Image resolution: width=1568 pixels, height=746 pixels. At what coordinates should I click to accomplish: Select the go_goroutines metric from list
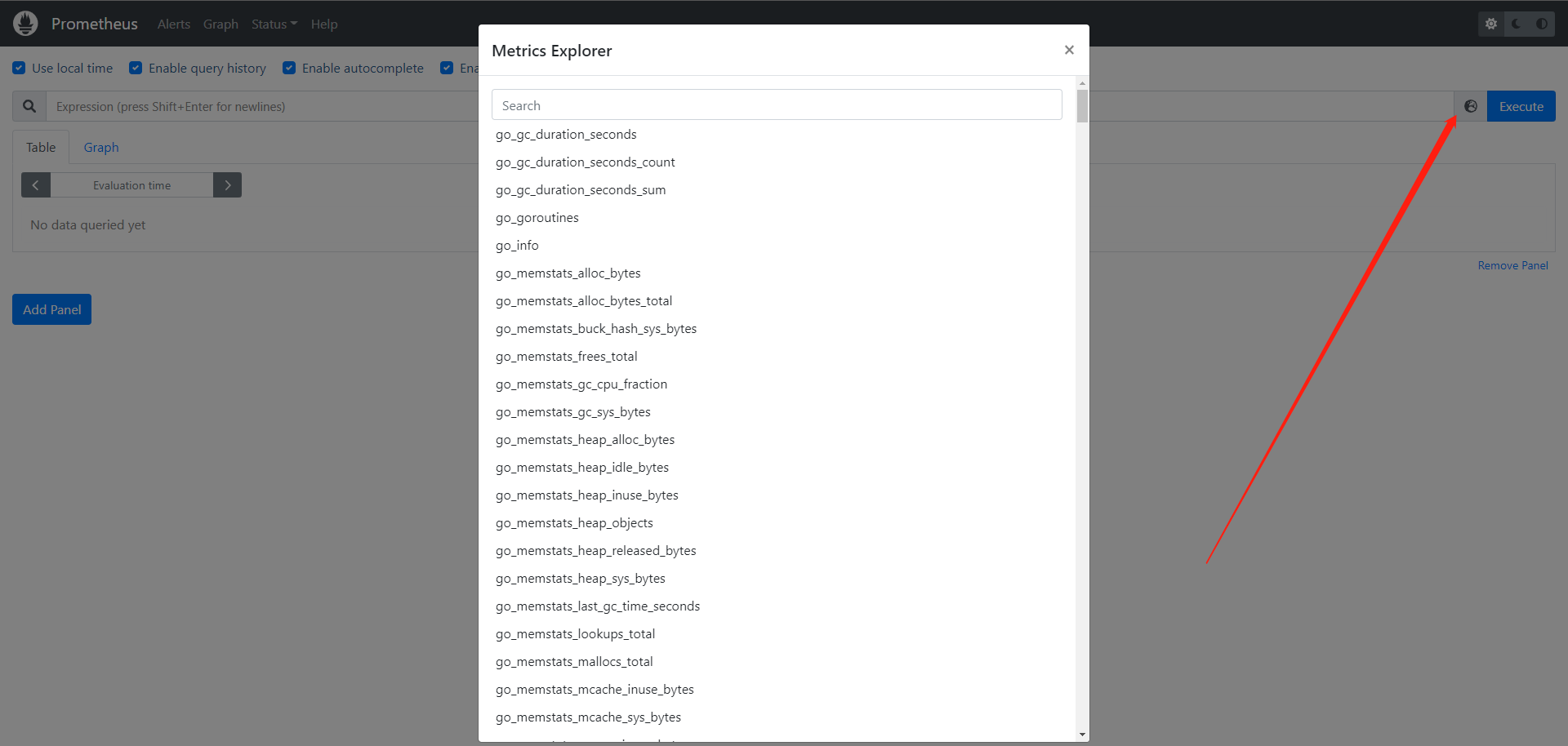(537, 217)
